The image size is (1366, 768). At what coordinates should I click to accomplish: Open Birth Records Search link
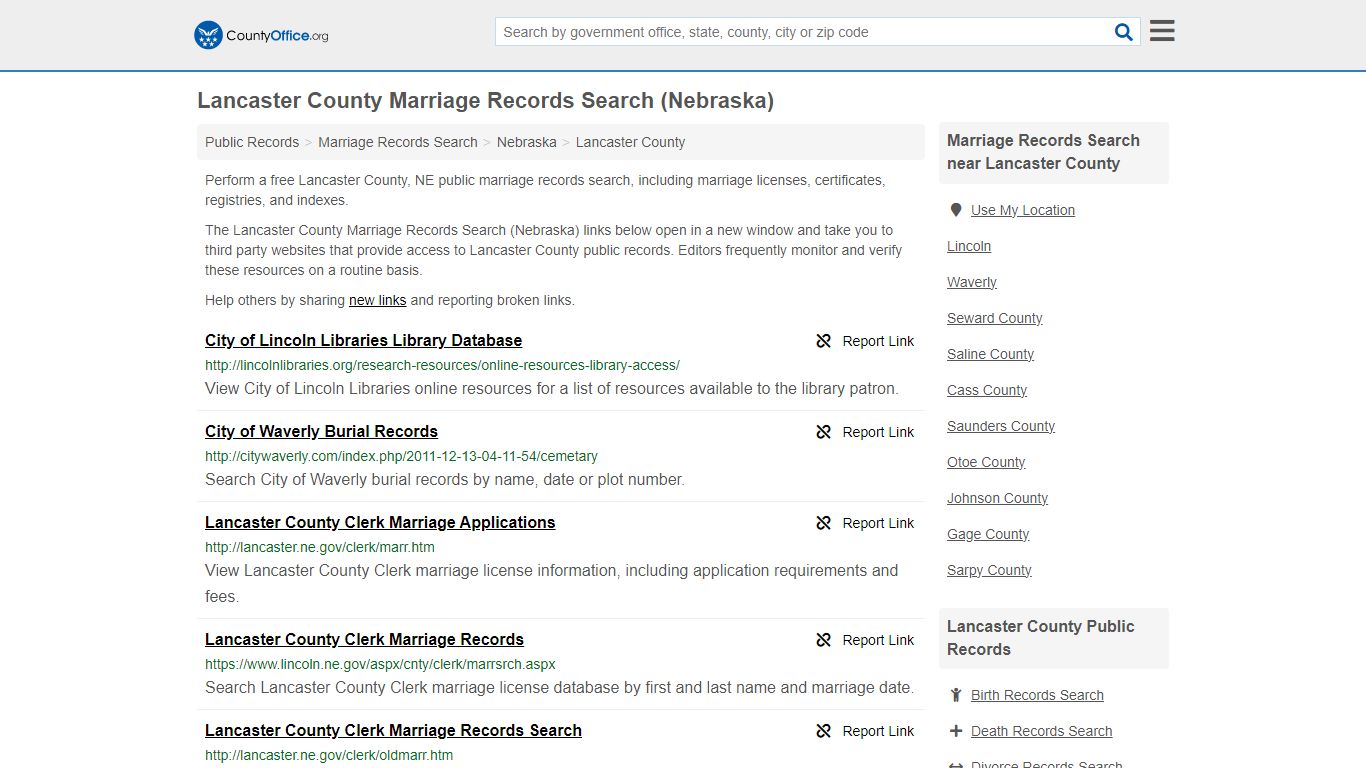tap(1037, 695)
